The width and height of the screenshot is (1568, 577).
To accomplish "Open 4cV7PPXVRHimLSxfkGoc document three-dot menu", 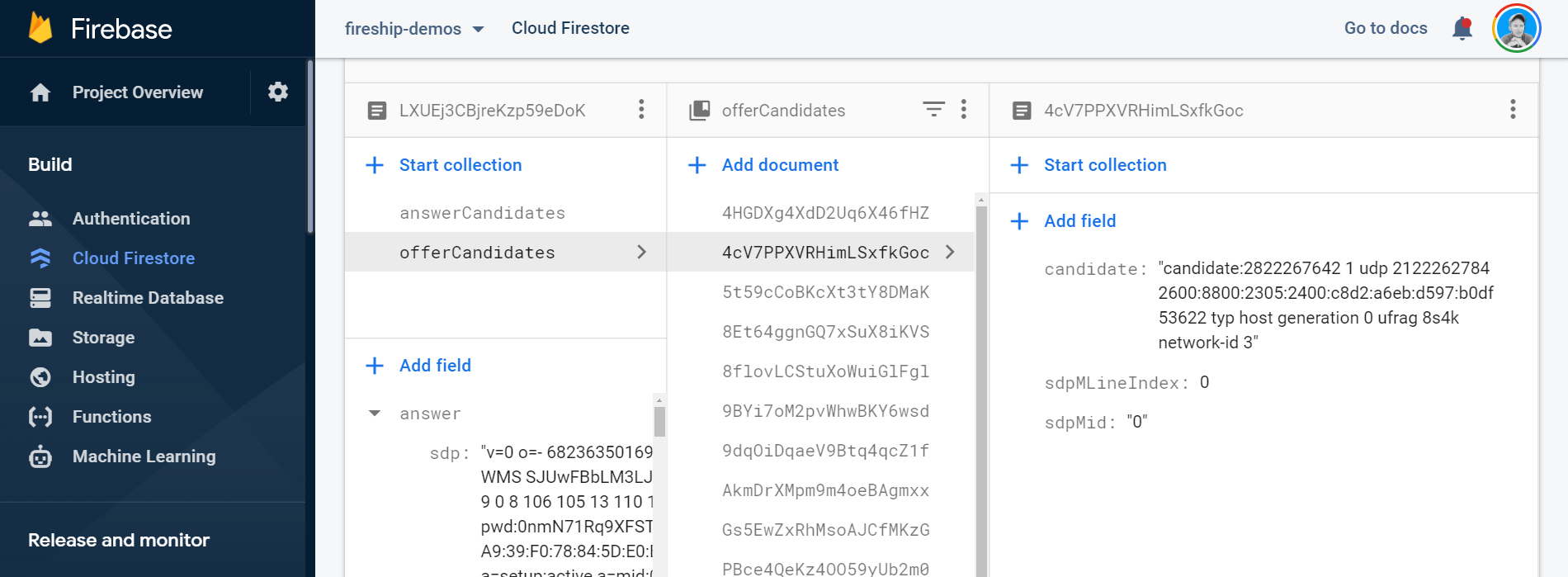I will click(x=1512, y=110).
